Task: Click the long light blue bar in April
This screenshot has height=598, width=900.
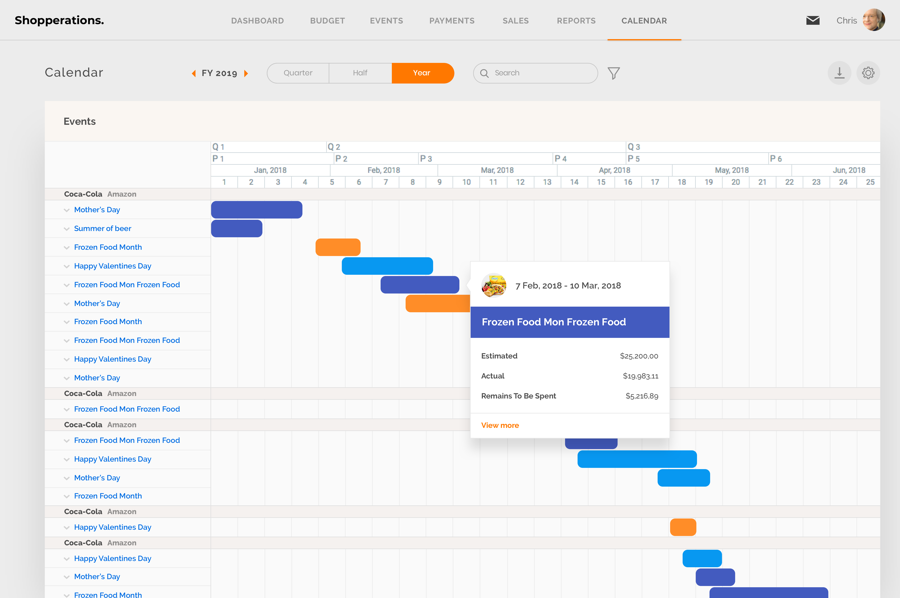Action: tap(637, 459)
